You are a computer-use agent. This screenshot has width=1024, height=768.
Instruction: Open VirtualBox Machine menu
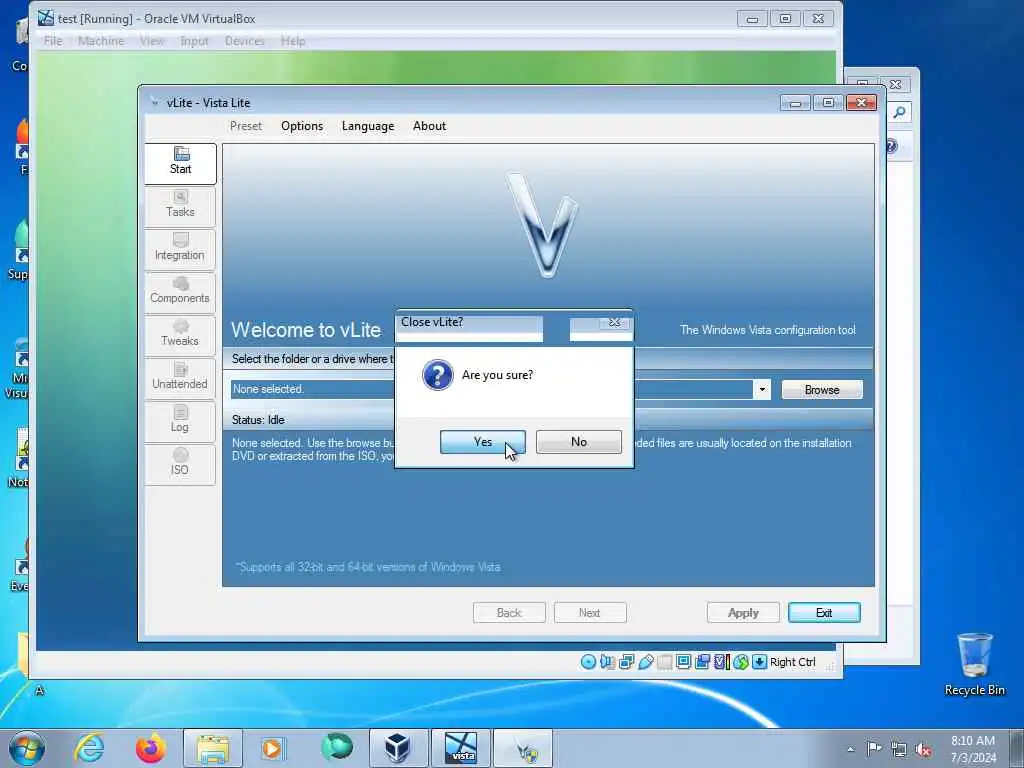click(101, 41)
